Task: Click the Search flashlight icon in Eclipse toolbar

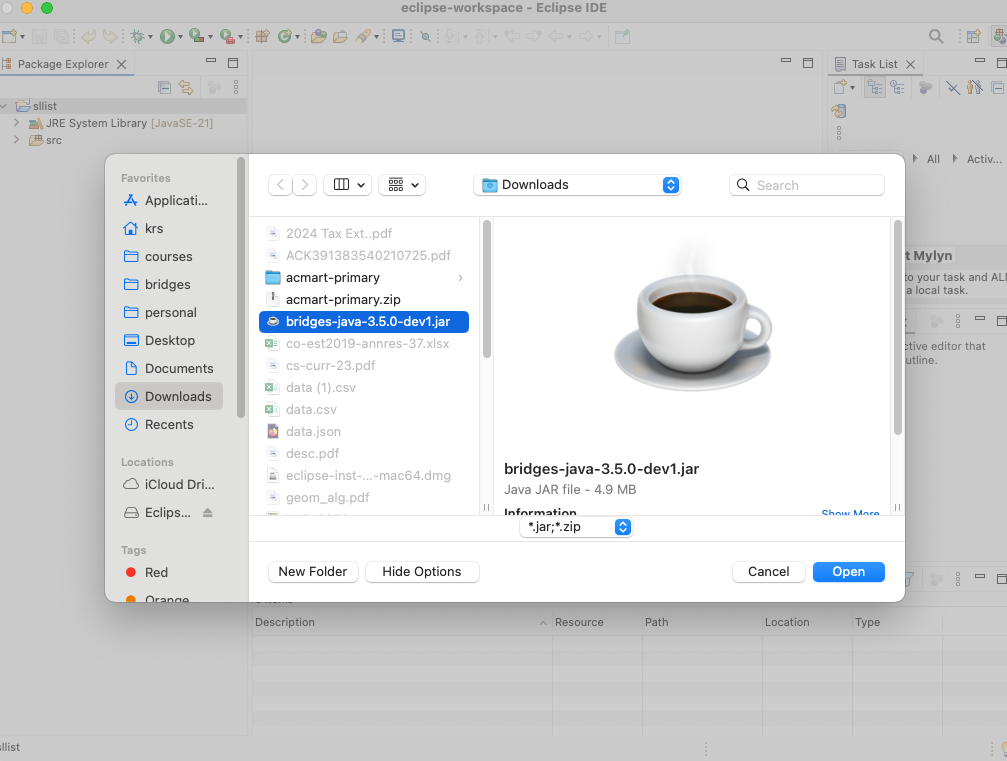Action: tap(363, 37)
